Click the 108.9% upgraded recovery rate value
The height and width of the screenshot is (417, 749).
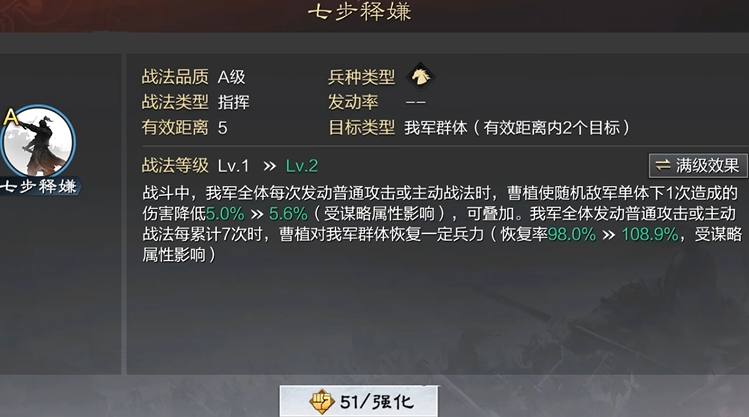[x=650, y=234]
